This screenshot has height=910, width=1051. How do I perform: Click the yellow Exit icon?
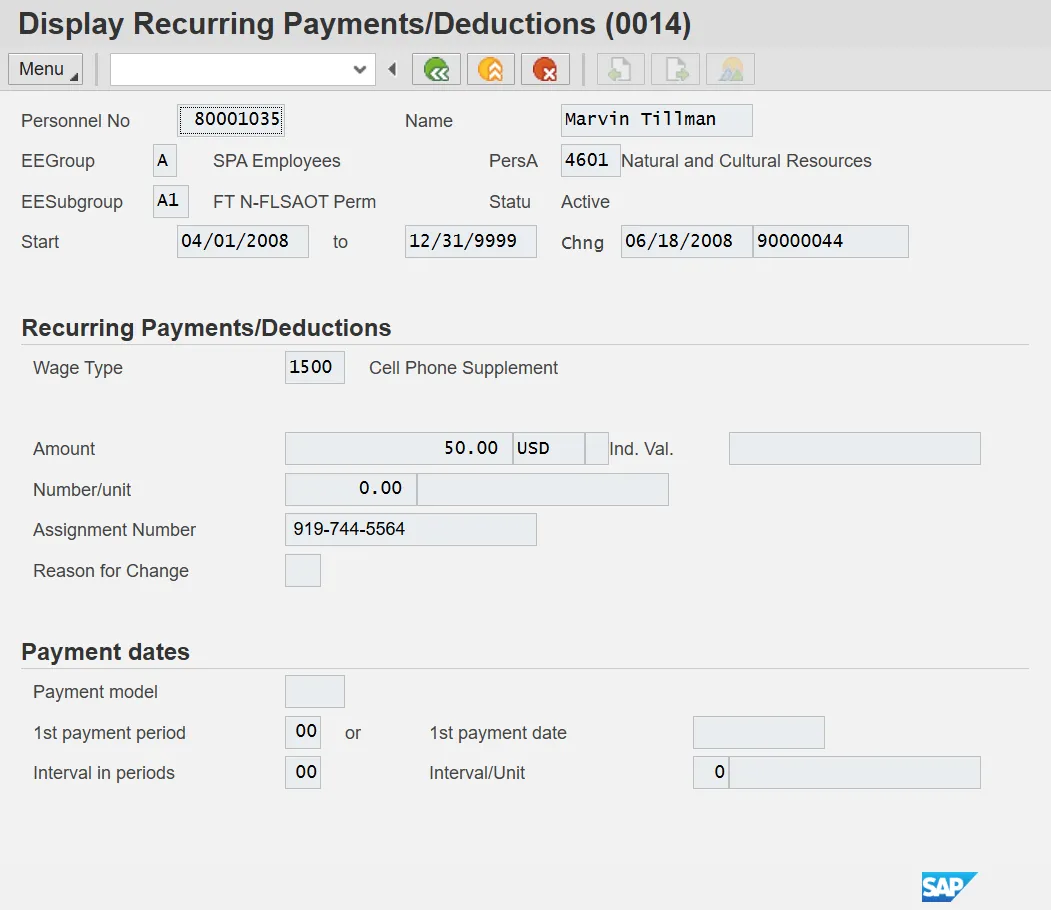point(490,69)
